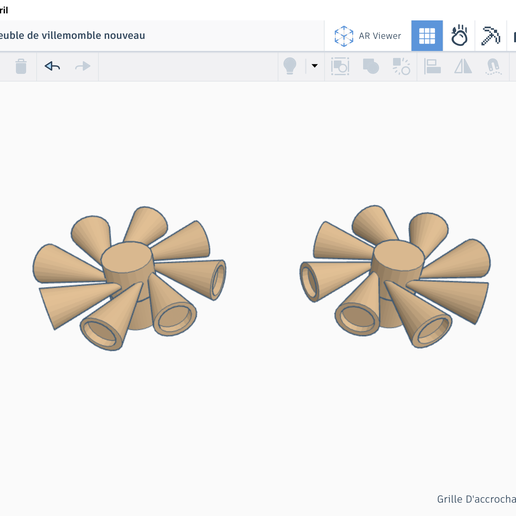Screen dimensions: 516x516
Task: Open Sim Lab falling apple icon
Action: point(459,35)
